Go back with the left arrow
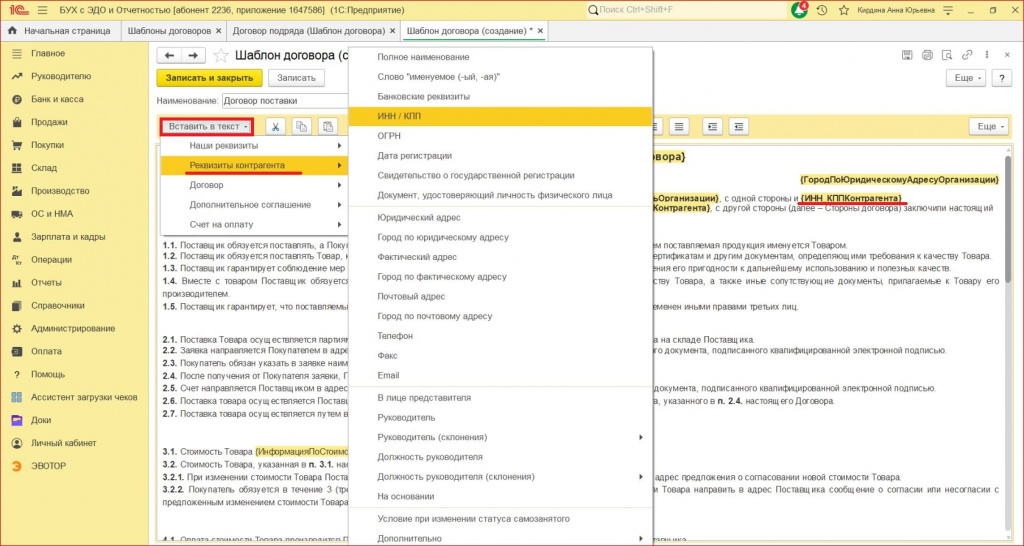This screenshot has width=1024, height=546. click(x=169, y=56)
